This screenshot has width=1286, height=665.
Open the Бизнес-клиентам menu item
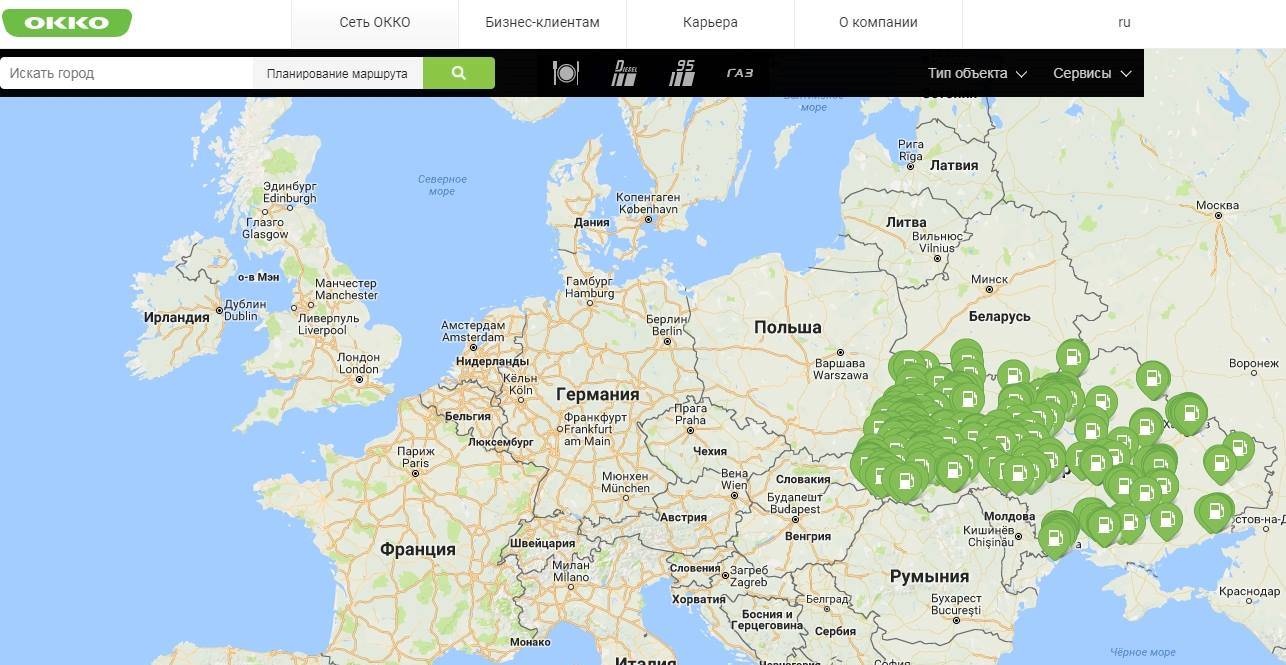pyautogui.click(x=542, y=22)
